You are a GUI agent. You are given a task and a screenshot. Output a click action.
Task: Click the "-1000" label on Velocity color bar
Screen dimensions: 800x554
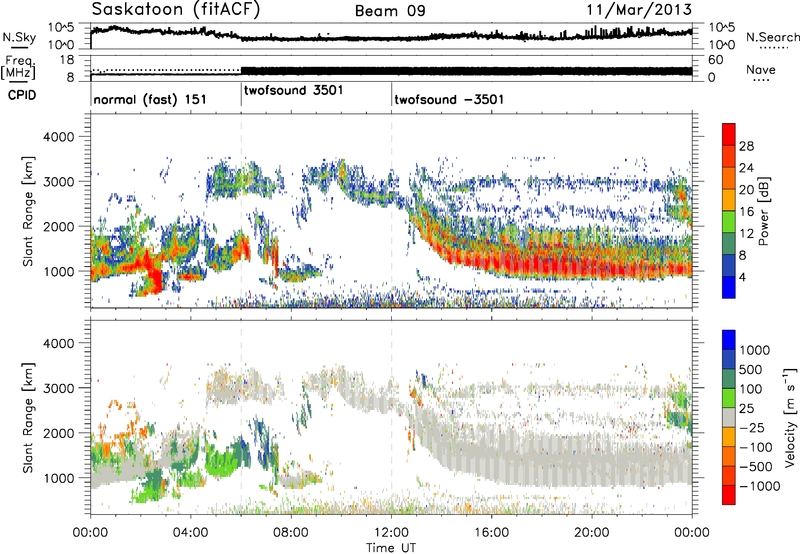(760, 486)
